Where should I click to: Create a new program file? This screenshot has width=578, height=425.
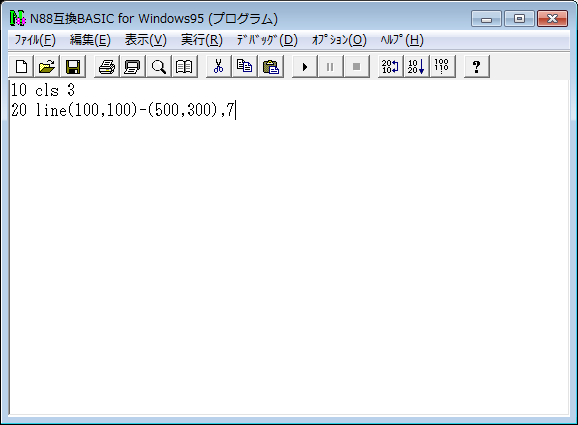tap(21, 67)
